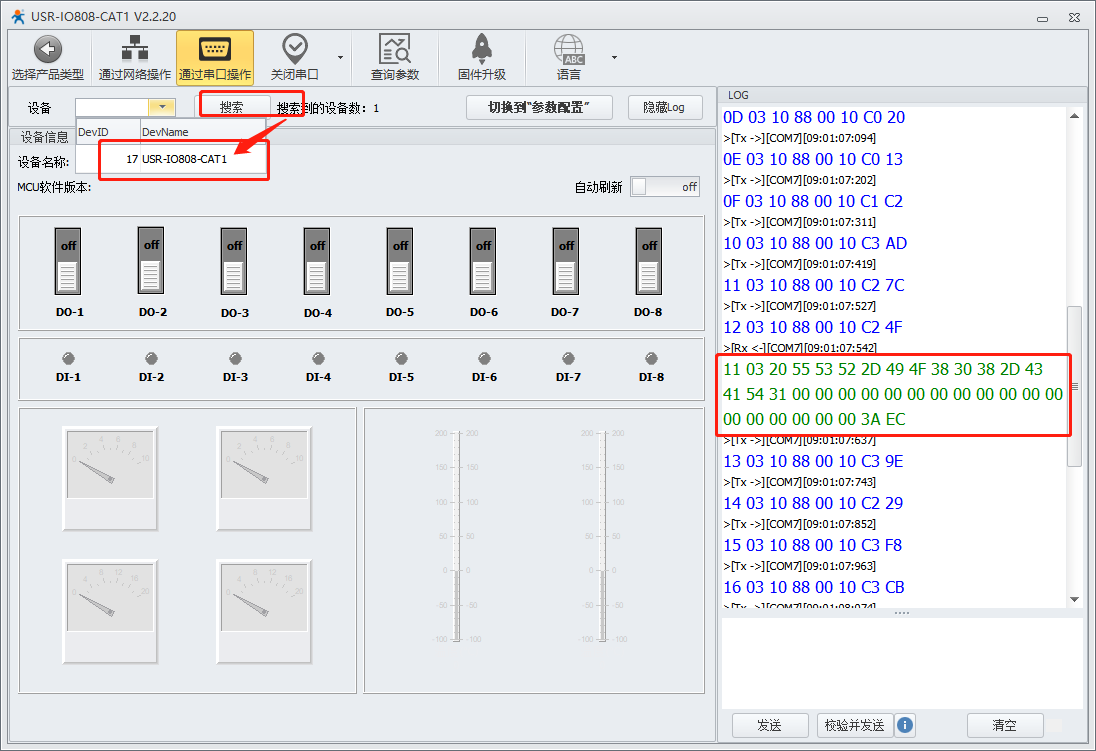
Task: Open the 语言 dropdown arrow
Action: tap(614, 57)
